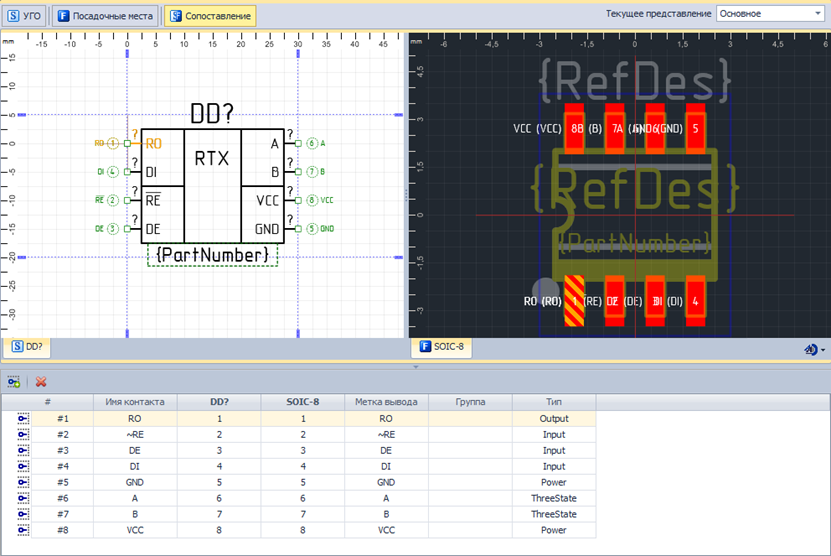
Task: Click the DD? symbol tab
Action: click(27, 347)
